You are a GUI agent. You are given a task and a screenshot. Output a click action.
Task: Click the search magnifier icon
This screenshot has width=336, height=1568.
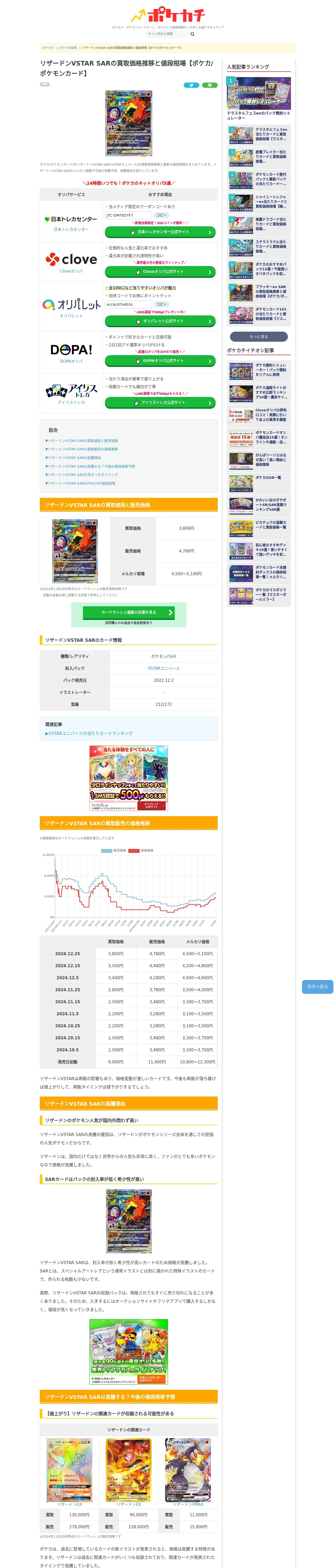pyautogui.click(x=192, y=33)
